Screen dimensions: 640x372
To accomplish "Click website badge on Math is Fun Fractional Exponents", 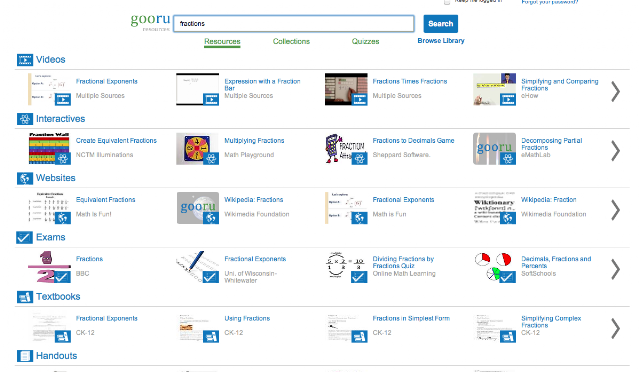I will (x=360, y=218).
